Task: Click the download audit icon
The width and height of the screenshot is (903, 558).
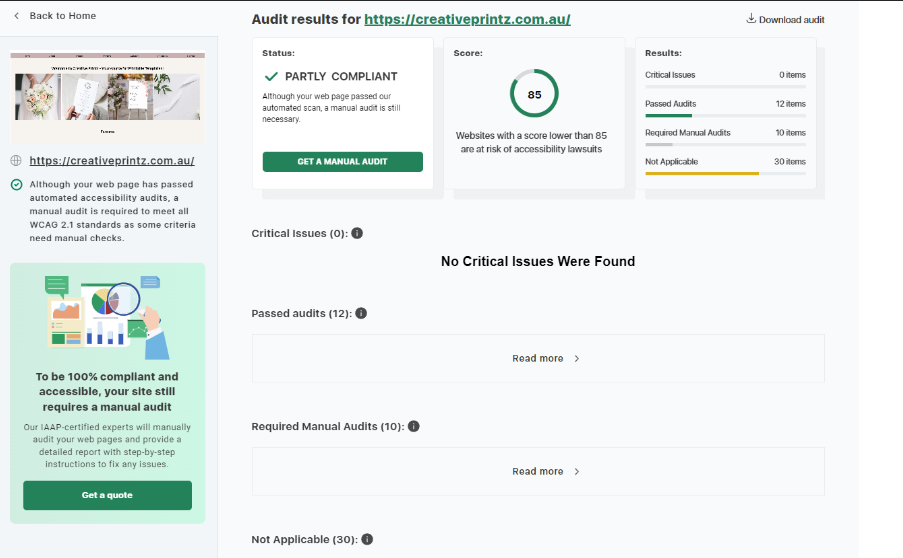Action: coord(751,19)
